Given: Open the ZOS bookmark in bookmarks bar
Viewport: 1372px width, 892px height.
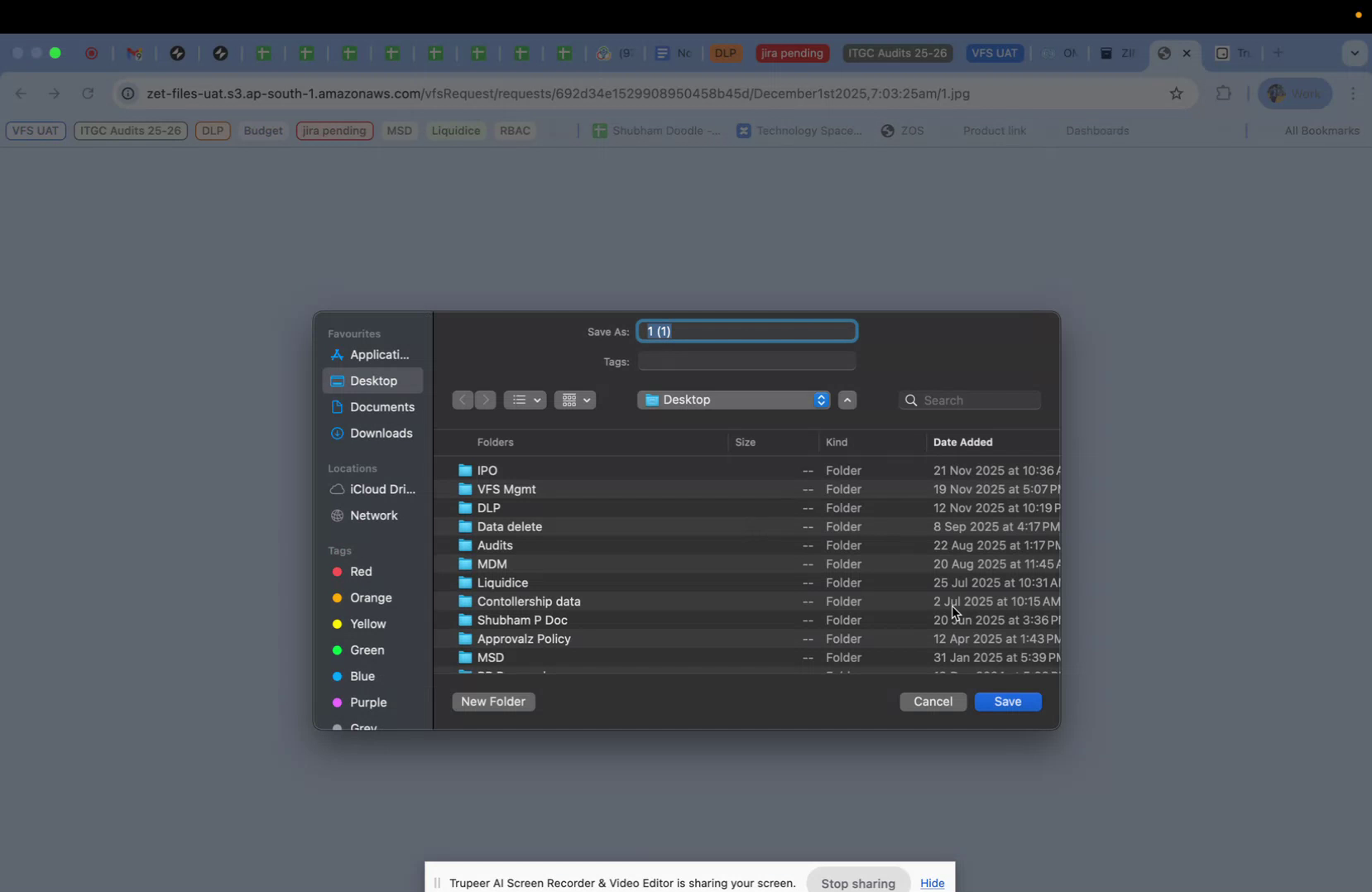Looking at the screenshot, I should tap(901, 131).
